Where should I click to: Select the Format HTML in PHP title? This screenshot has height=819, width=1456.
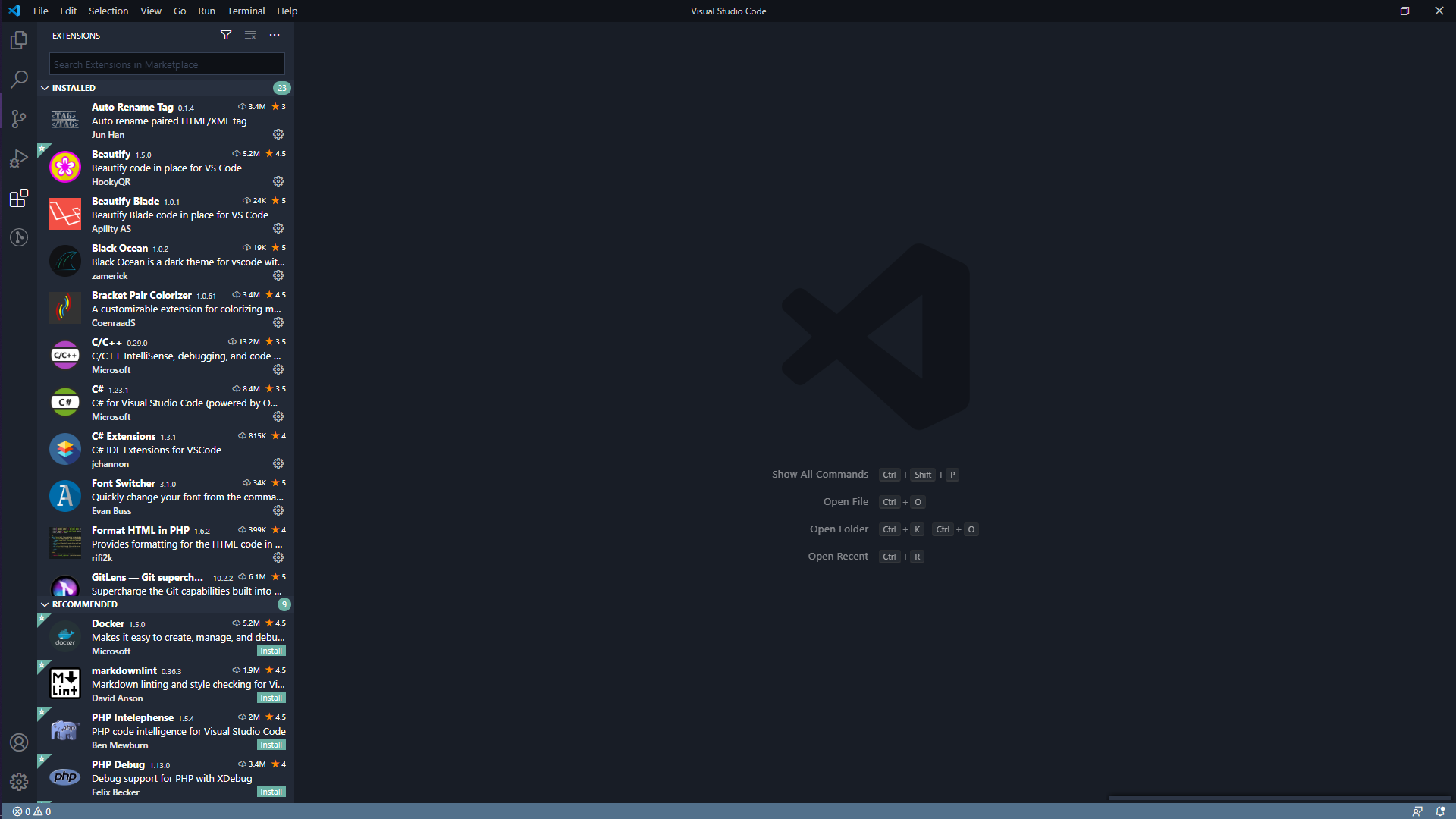tap(140, 530)
